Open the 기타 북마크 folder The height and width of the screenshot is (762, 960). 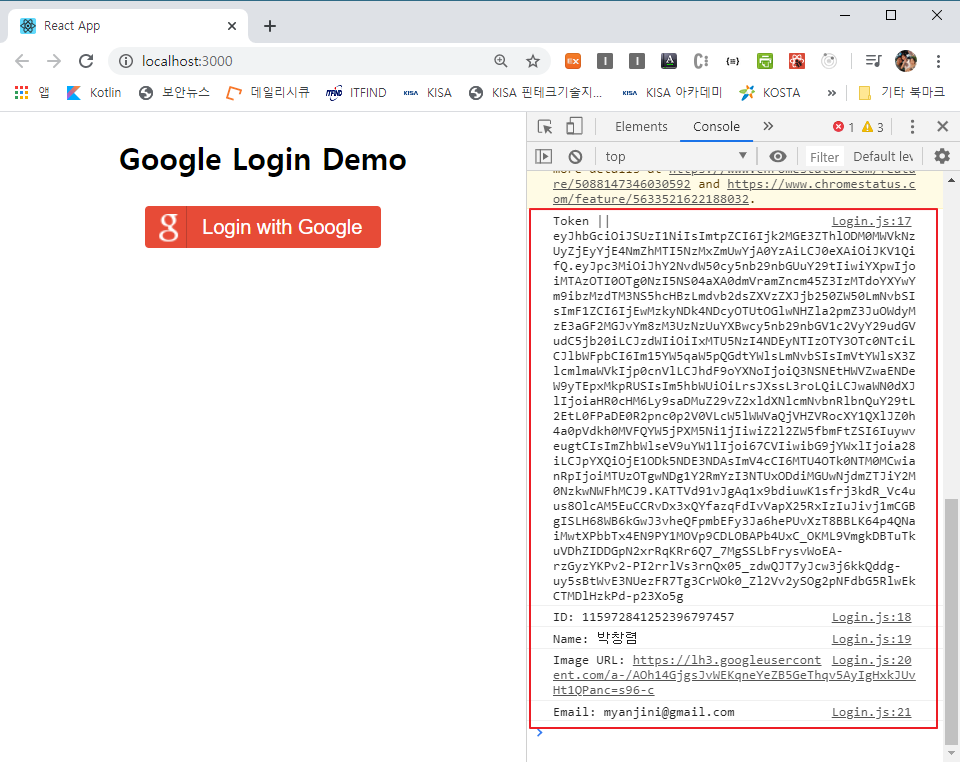902,92
